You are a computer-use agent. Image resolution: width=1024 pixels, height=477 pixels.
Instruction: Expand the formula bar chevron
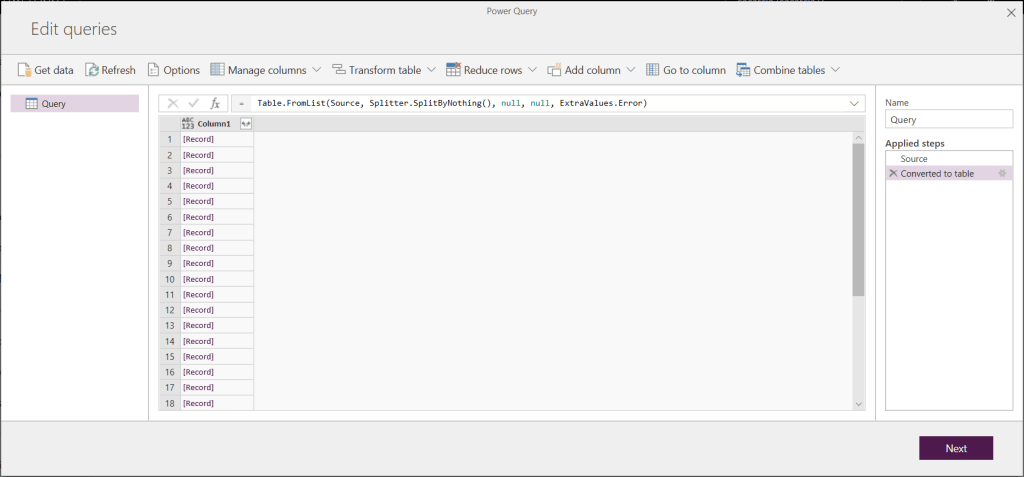[x=854, y=103]
